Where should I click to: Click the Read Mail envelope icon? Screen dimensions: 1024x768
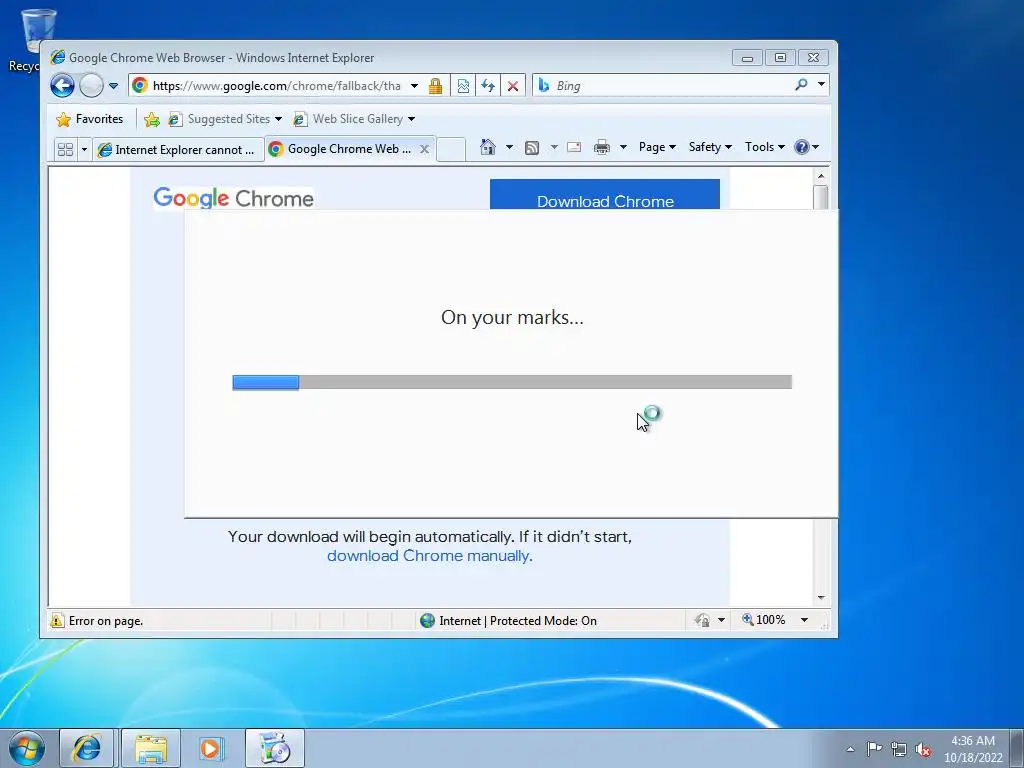coord(574,147)
